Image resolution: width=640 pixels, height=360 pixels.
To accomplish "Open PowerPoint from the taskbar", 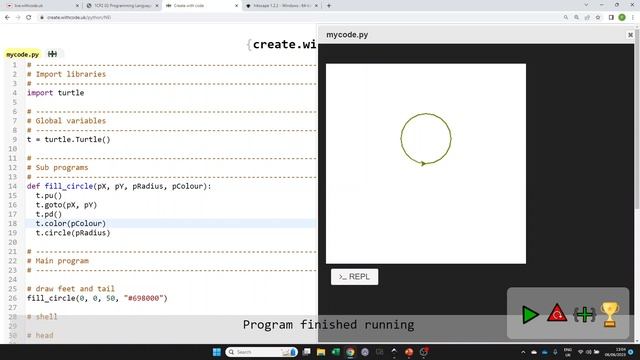I will 409,352.
